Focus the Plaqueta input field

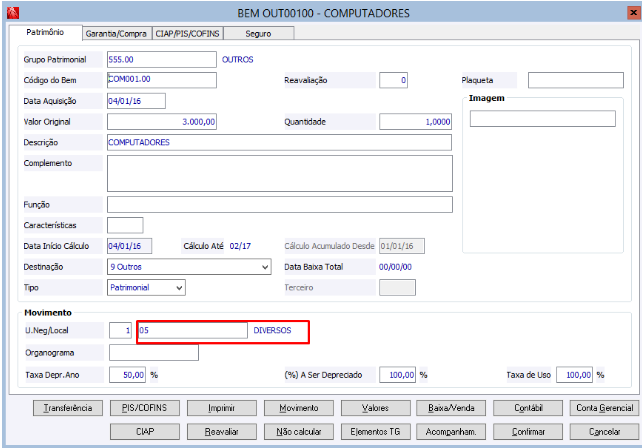pyautogui.click(x=576, y=80)
